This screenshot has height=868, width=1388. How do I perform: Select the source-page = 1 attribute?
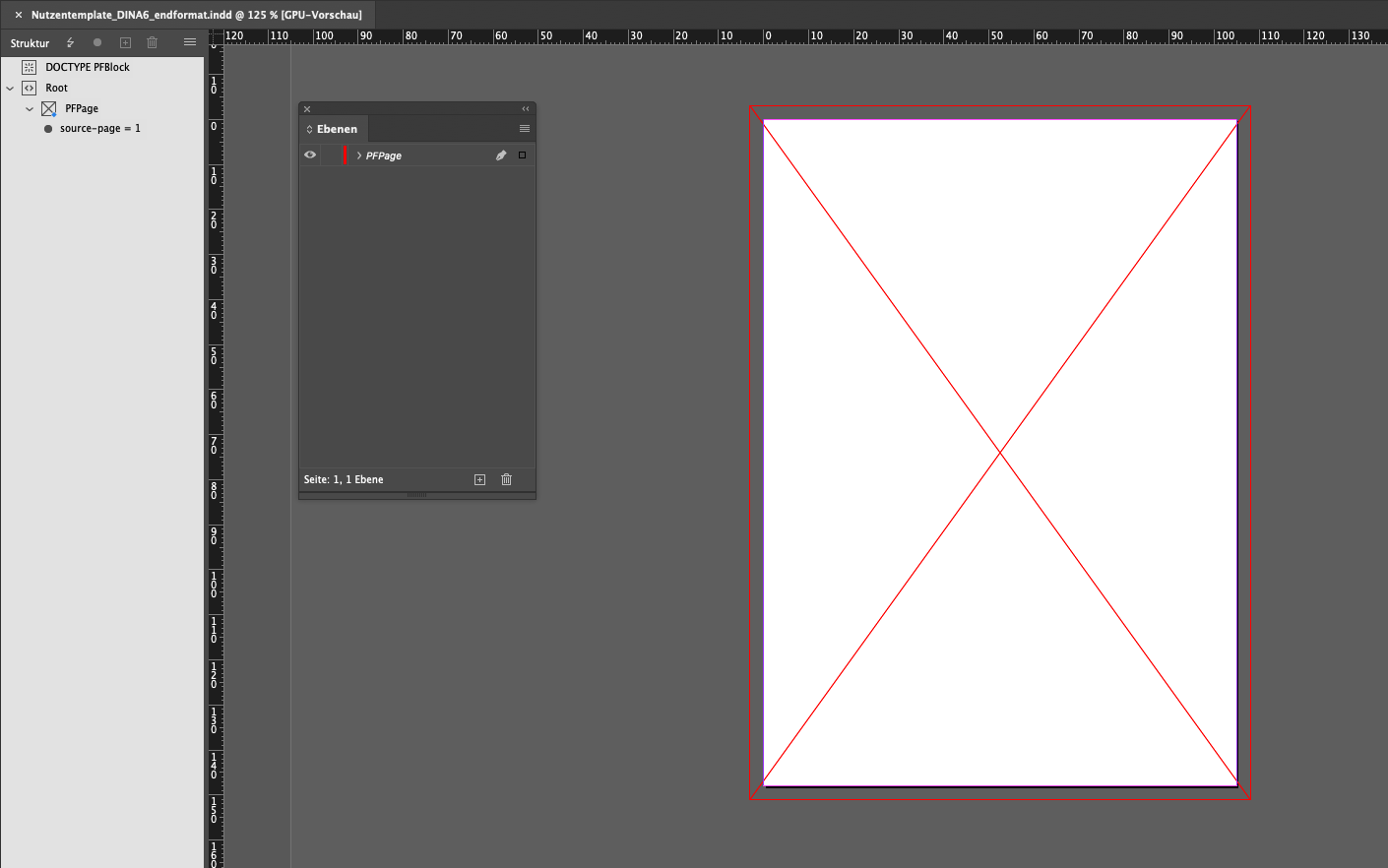(x=99, y=129)
